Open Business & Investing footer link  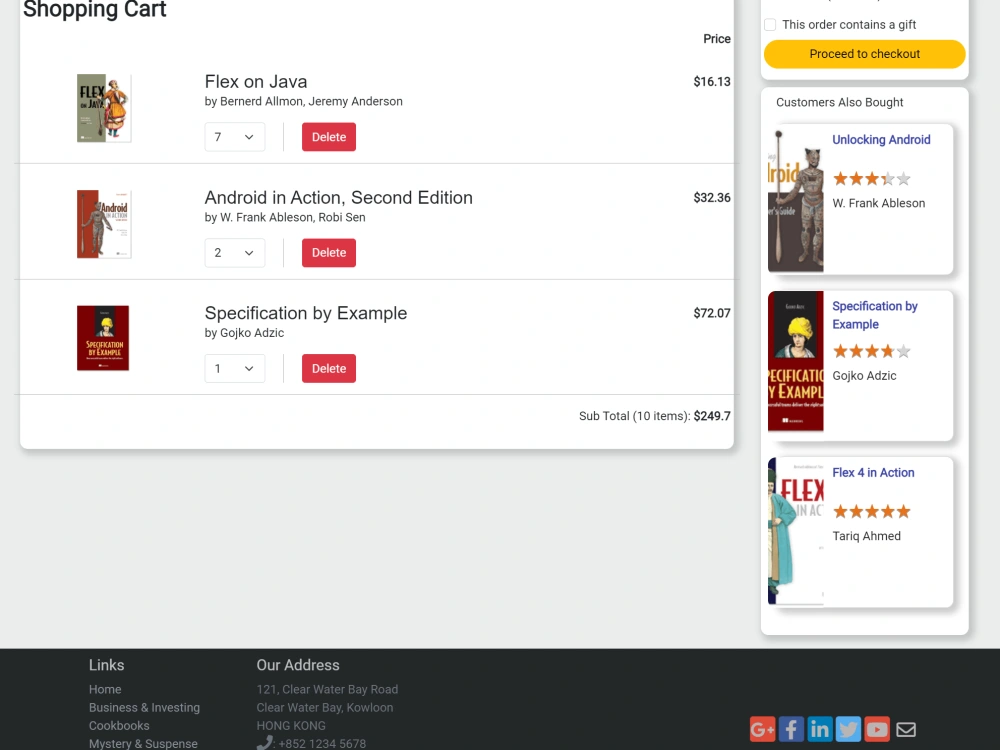[x=144, y=707]
